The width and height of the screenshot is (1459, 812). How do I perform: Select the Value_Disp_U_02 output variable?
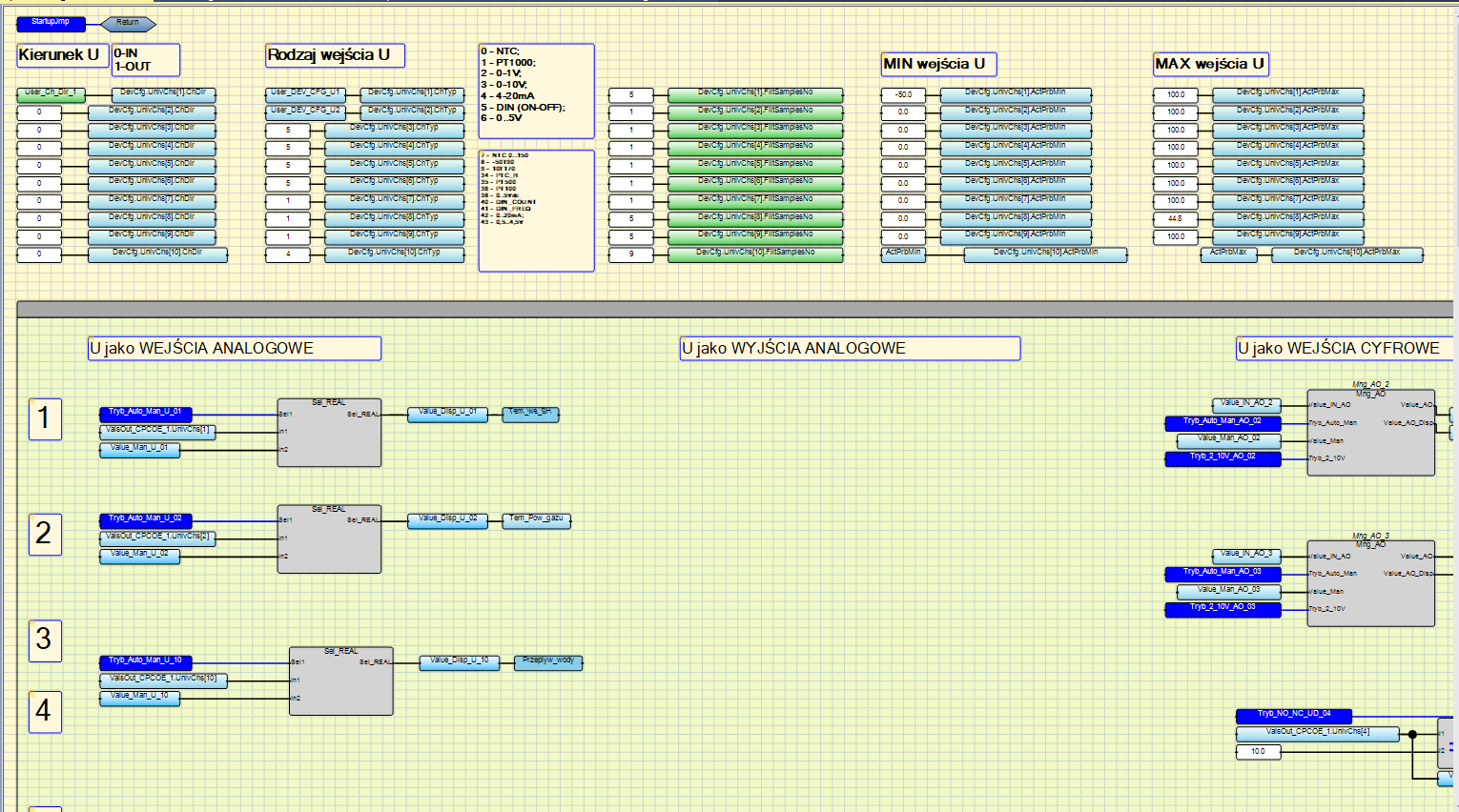click(448, 521)
